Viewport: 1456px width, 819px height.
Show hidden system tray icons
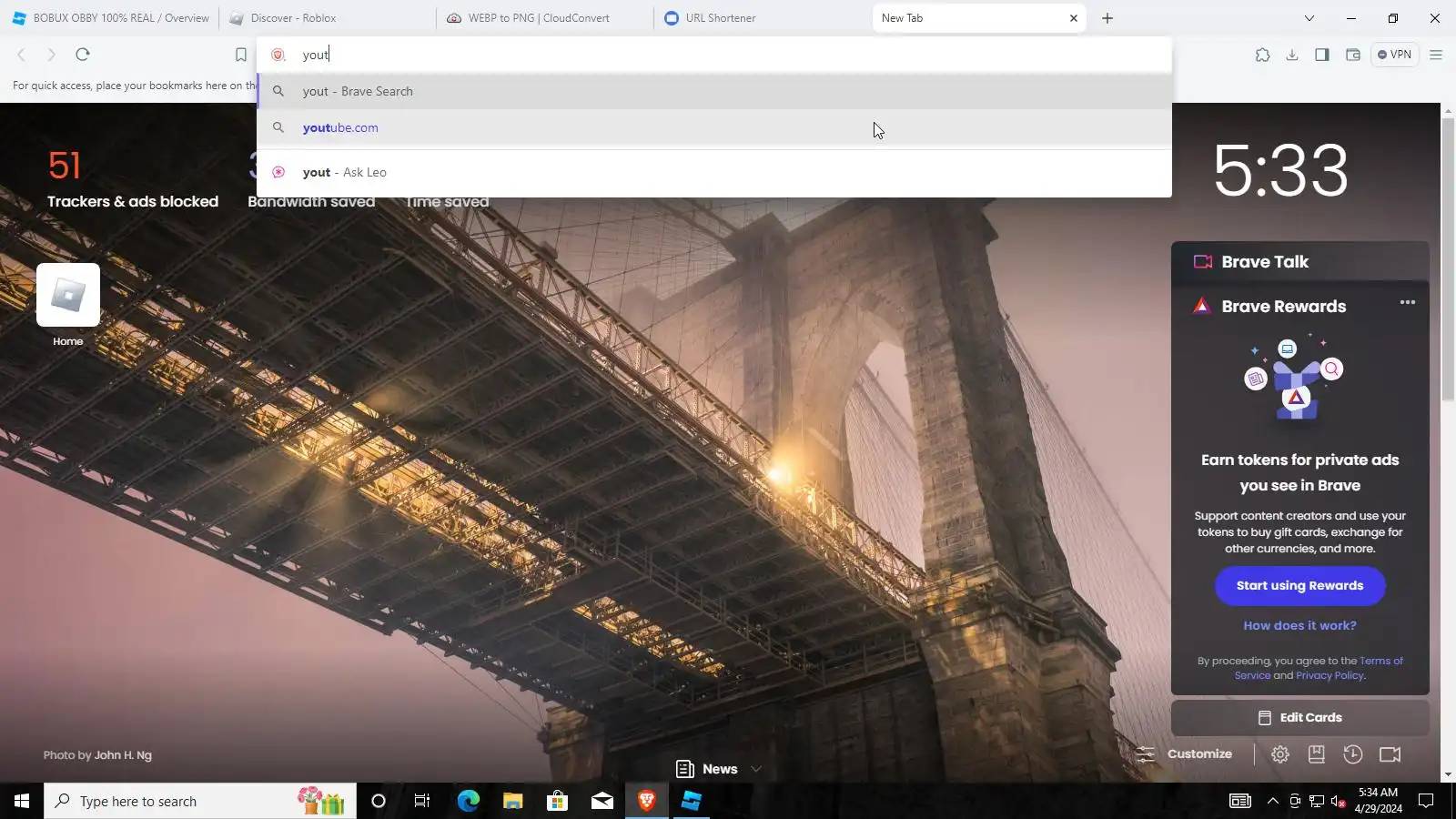click(x=1273, y=801)
